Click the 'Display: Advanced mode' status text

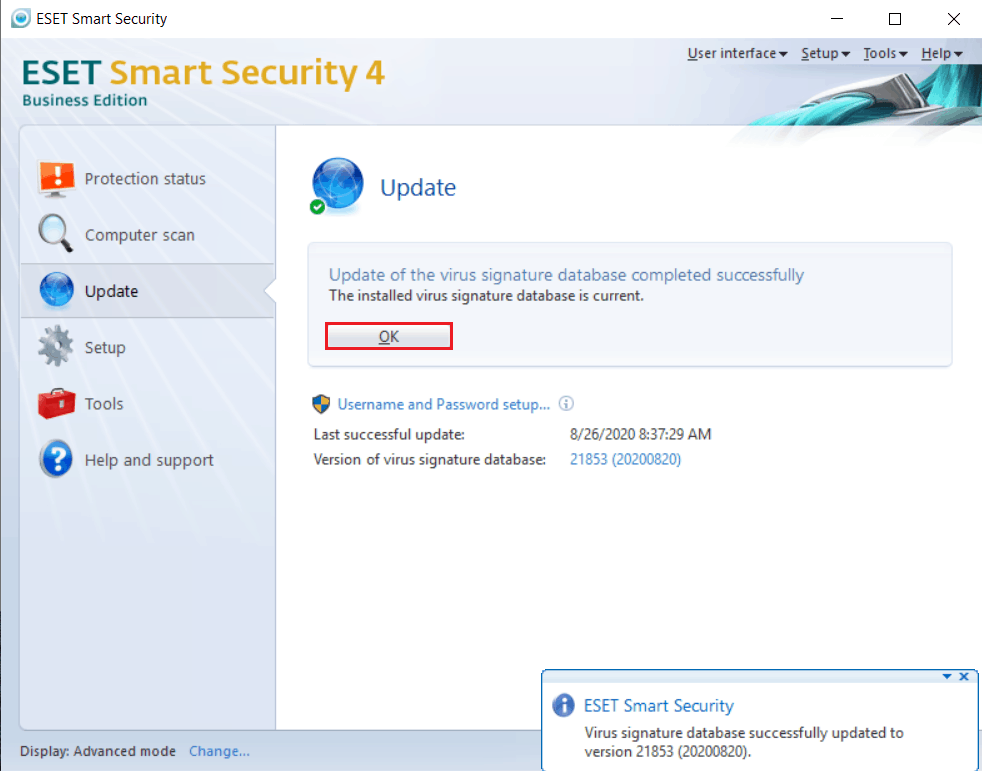[98, 751]
